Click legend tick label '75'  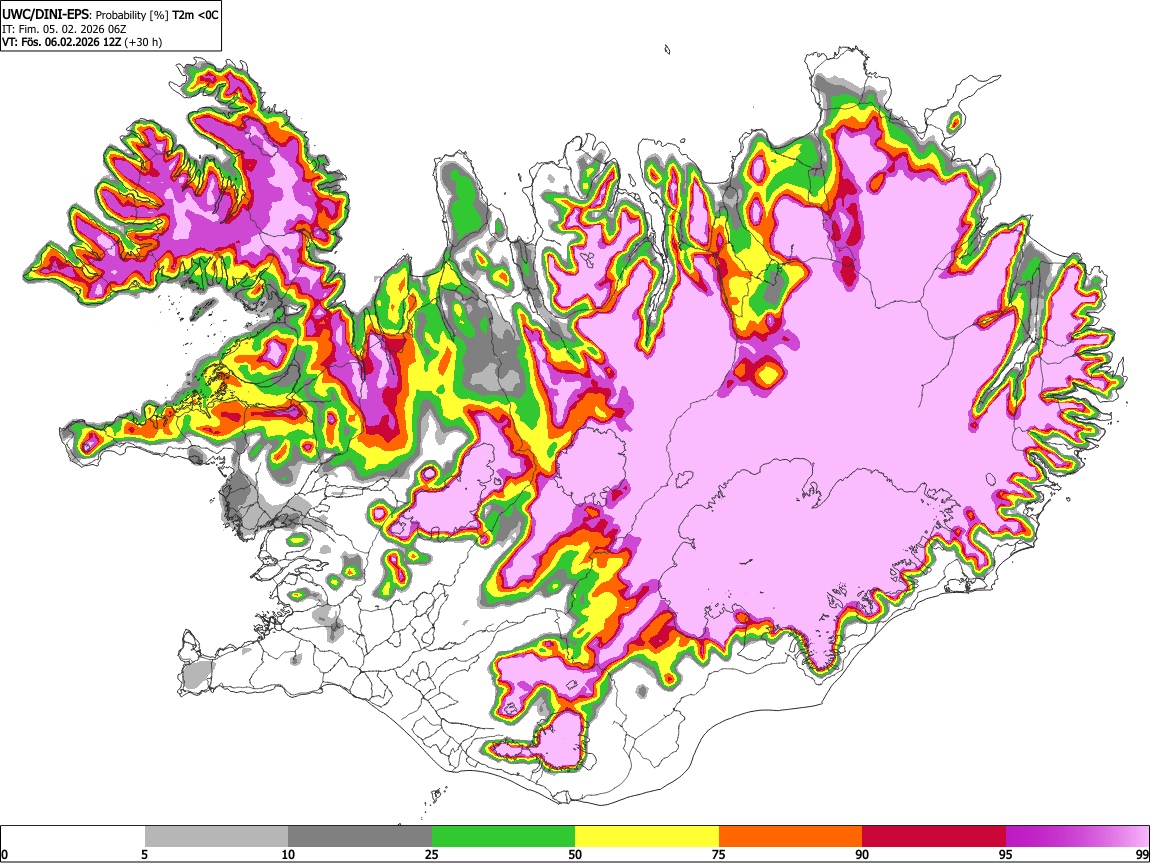(x=719, y=854)
